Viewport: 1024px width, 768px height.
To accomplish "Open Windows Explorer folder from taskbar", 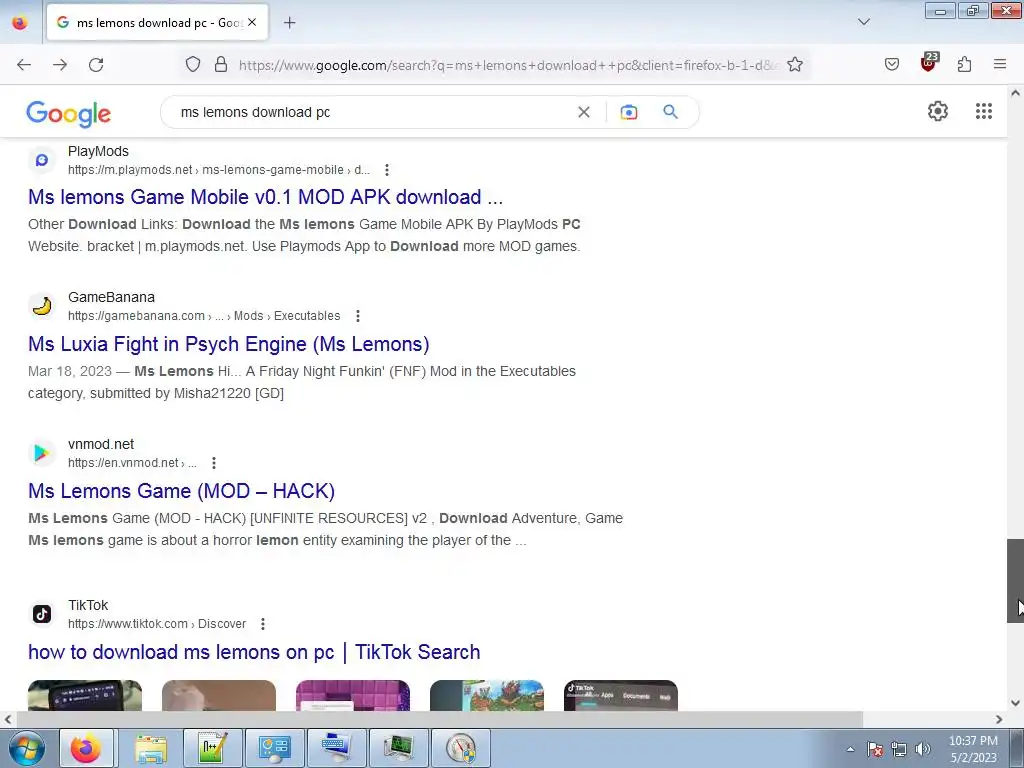I will click(x=152, y=748).
